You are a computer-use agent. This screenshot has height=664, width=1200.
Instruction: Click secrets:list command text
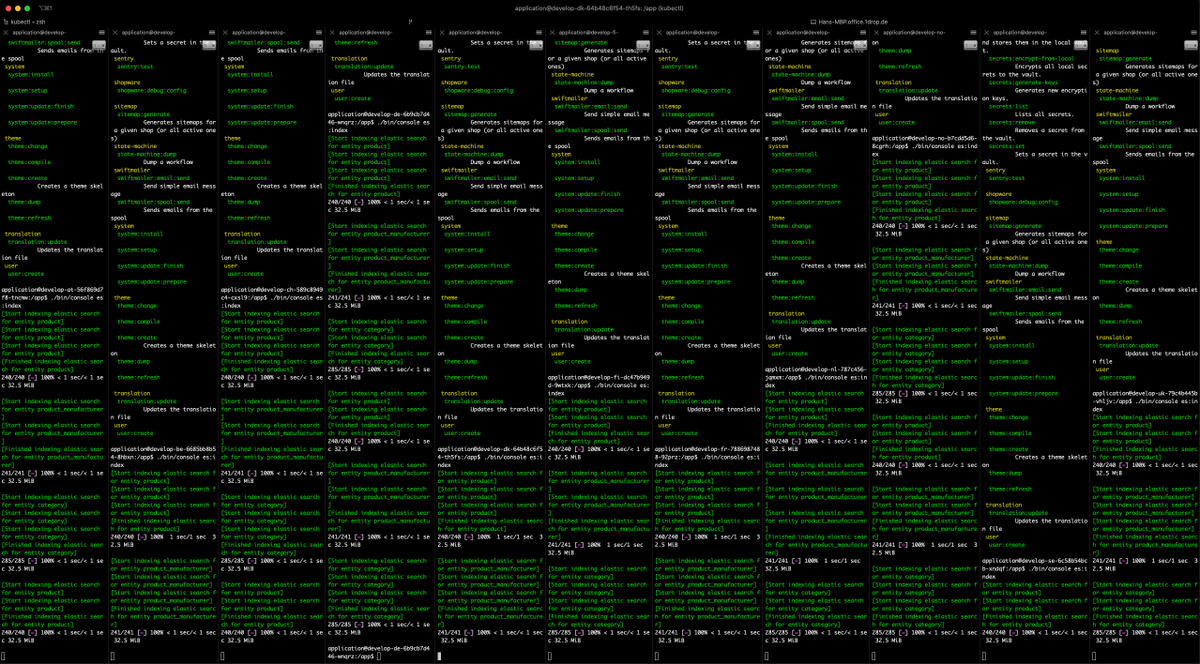click(1008, 106)
